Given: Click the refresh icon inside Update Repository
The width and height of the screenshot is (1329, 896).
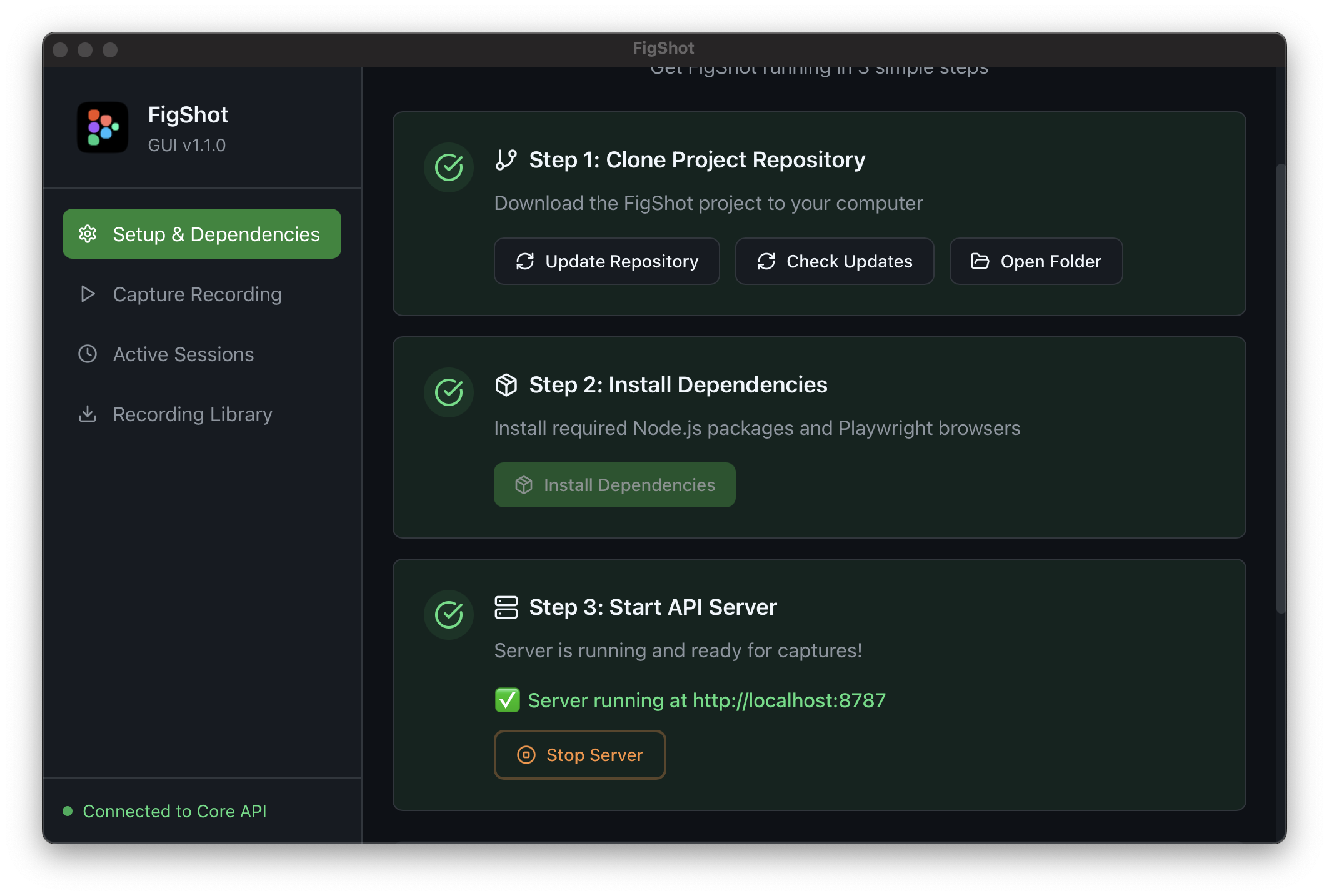Looking at the screenshot, I should (525, 261).
